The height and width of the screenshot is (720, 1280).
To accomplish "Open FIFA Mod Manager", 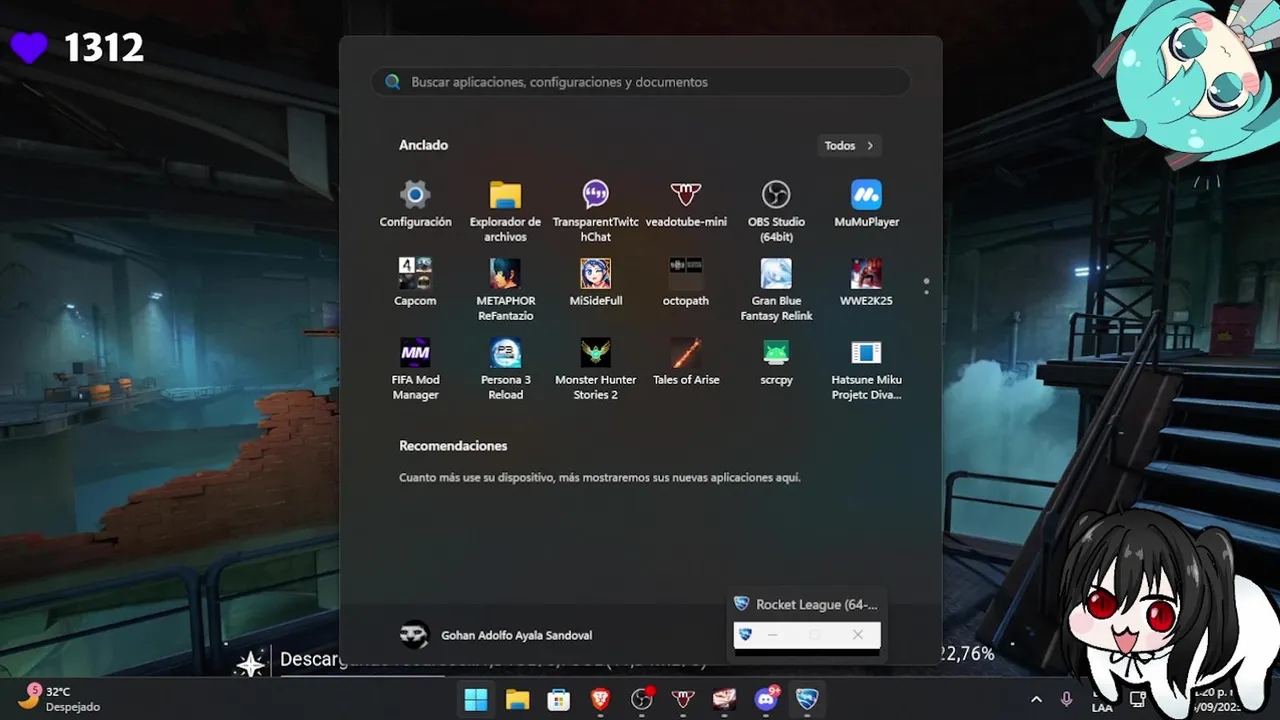I will (415, 369).
